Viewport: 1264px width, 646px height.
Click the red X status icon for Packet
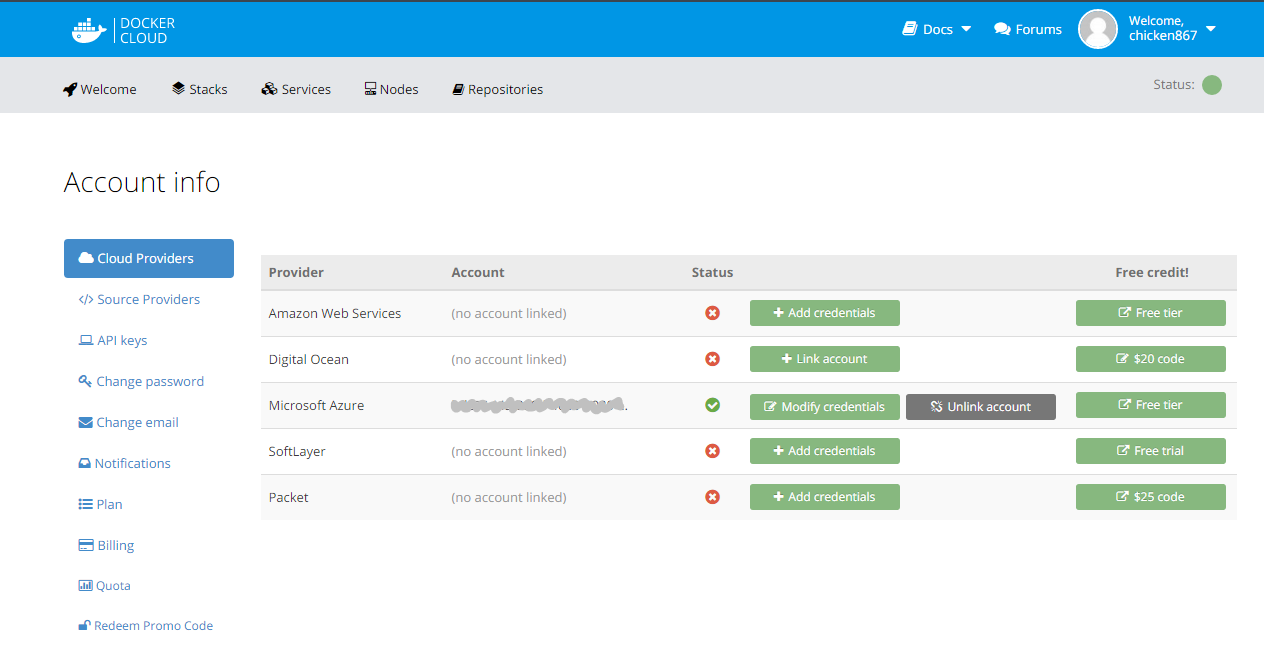point(712,497)
